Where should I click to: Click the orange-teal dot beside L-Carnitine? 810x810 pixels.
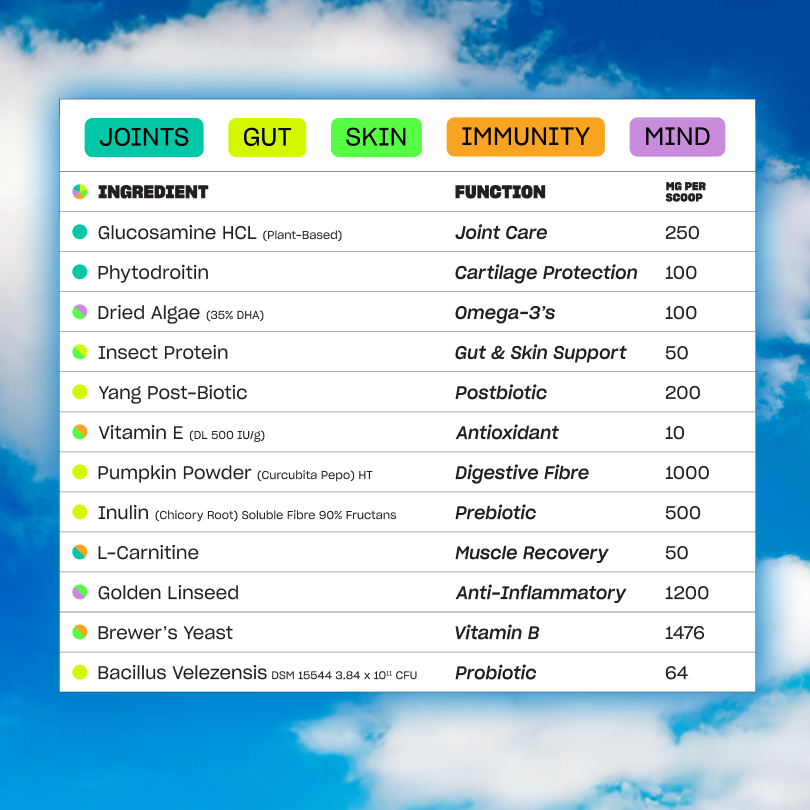[80, 553]
